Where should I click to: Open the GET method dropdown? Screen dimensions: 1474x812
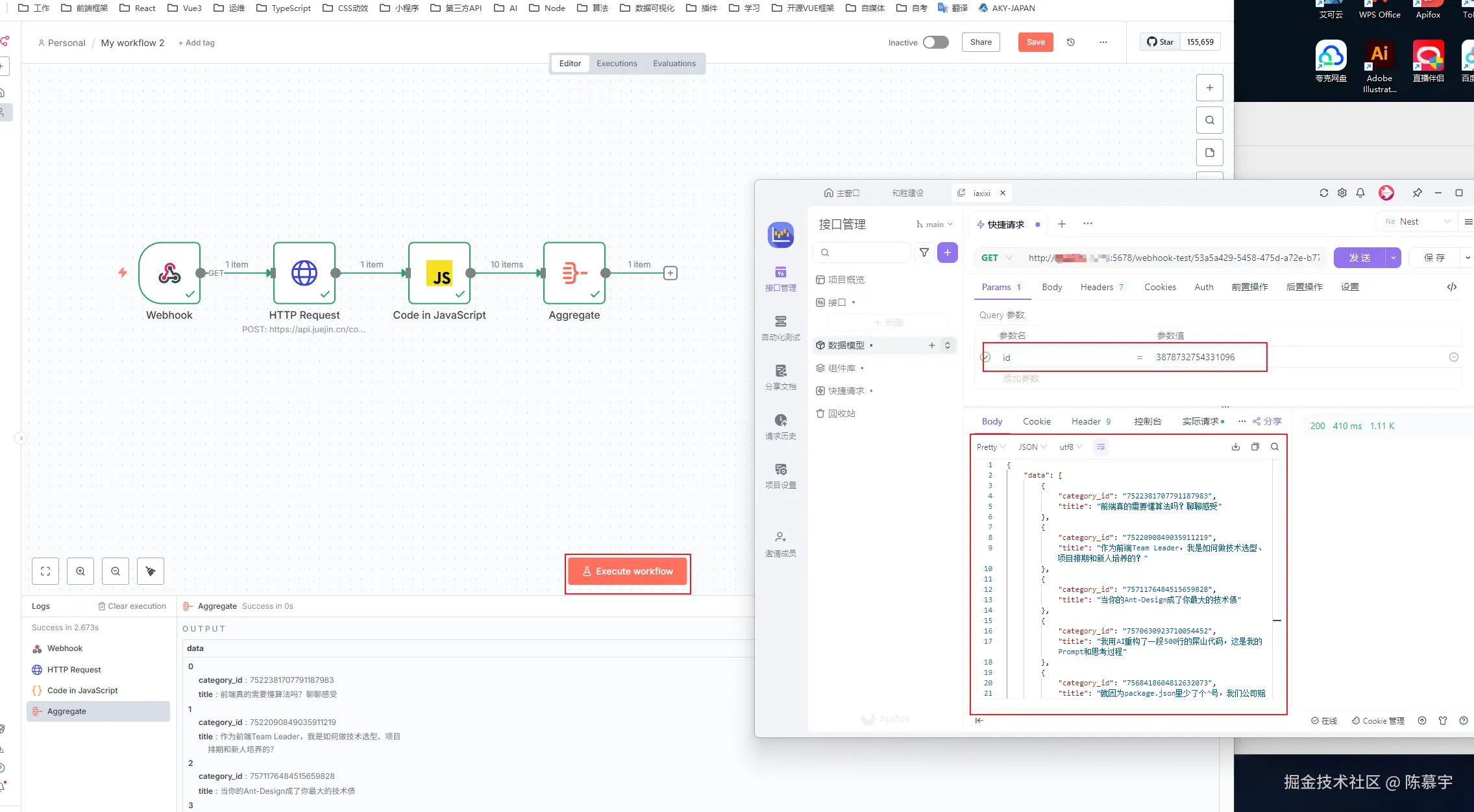pyautogui.click(x=996, y=258)
